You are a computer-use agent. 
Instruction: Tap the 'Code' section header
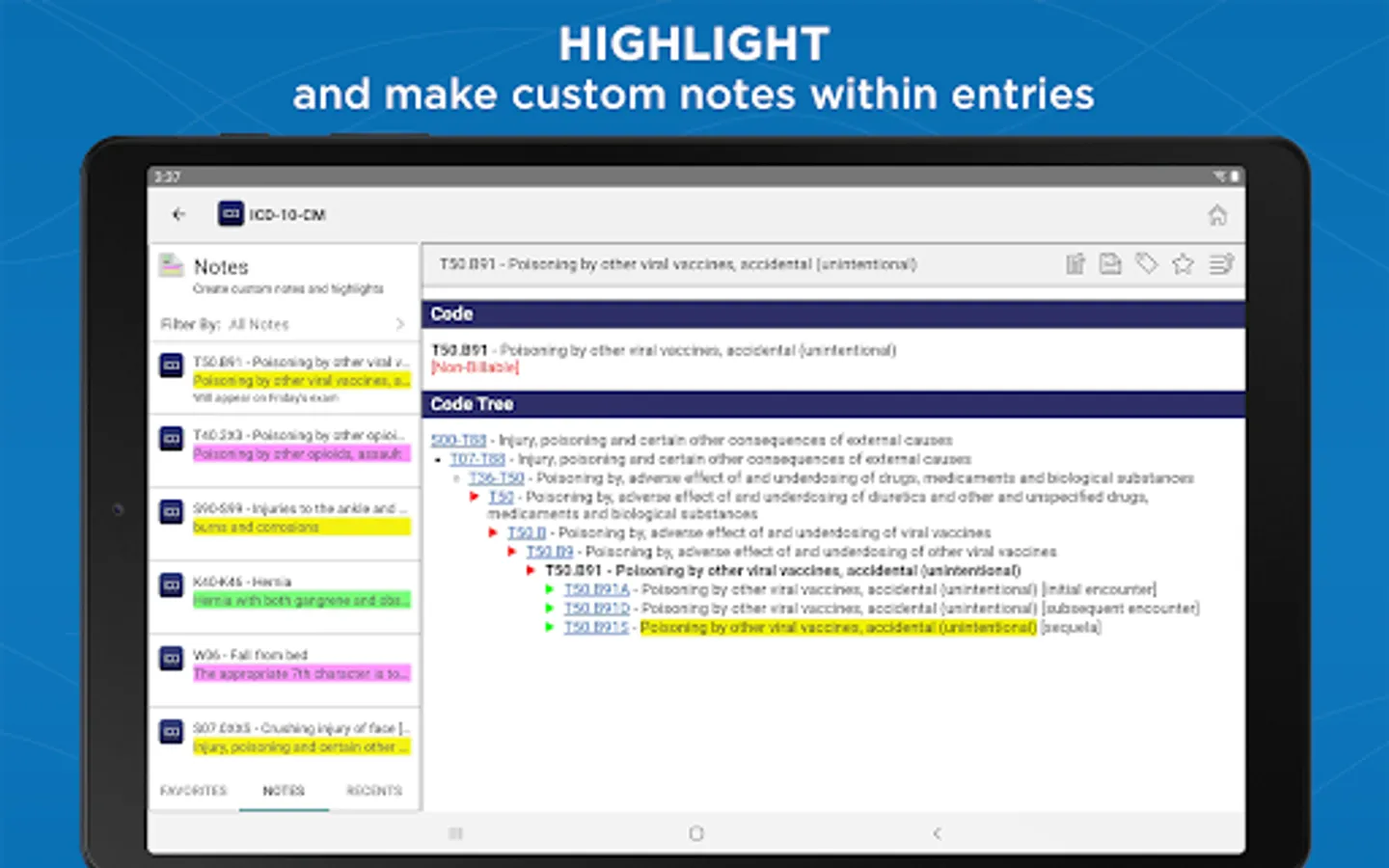tap(833, 314)
